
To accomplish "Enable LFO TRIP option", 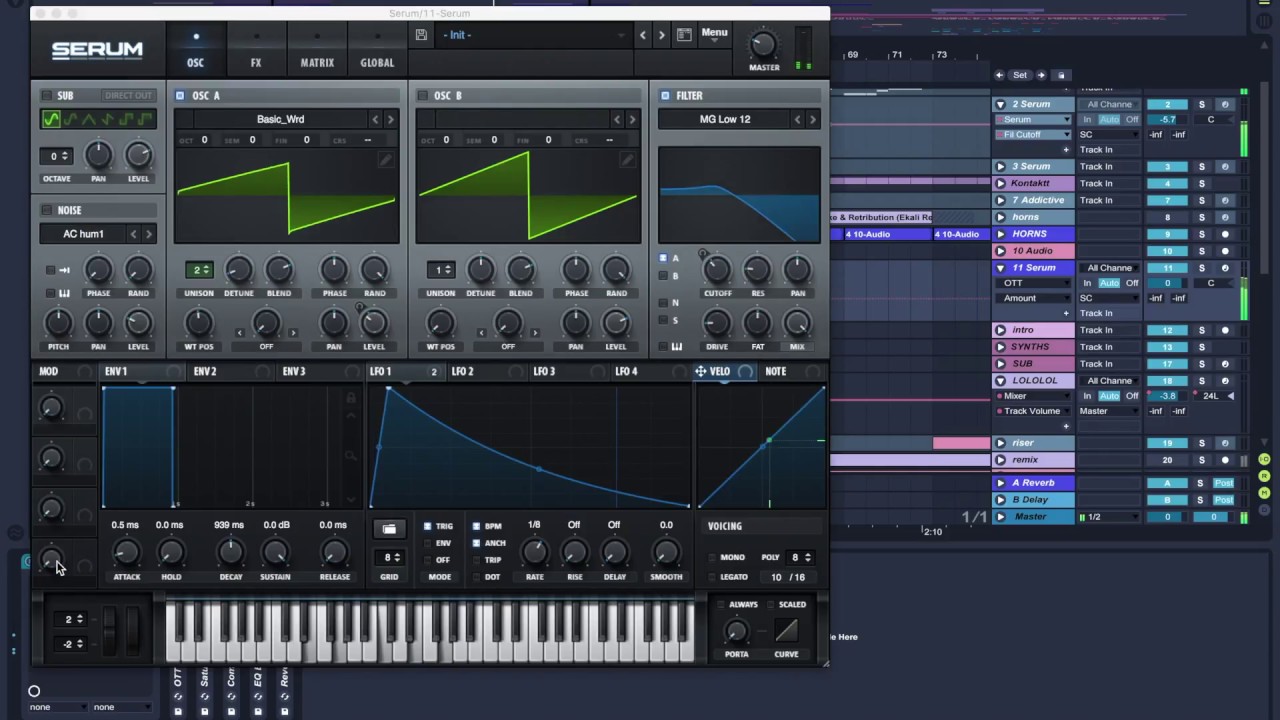I will (476, 560).
